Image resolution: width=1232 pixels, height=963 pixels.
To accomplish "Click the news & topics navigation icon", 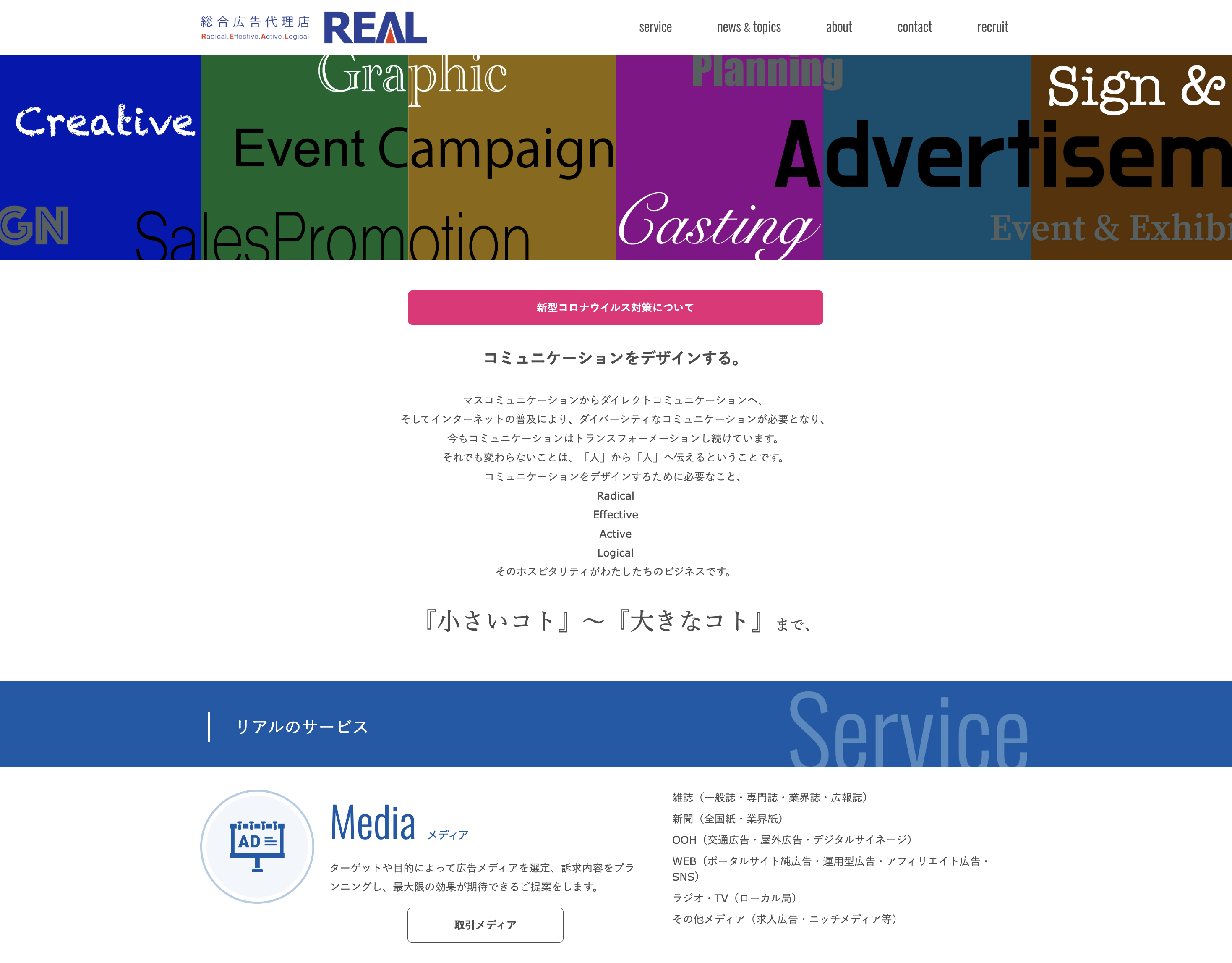I will click(x=749, y=26).
